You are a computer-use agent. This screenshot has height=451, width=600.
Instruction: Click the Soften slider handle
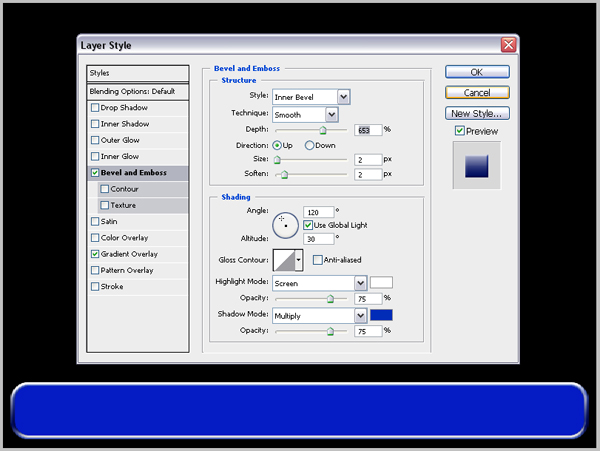(x=284, y=174)
